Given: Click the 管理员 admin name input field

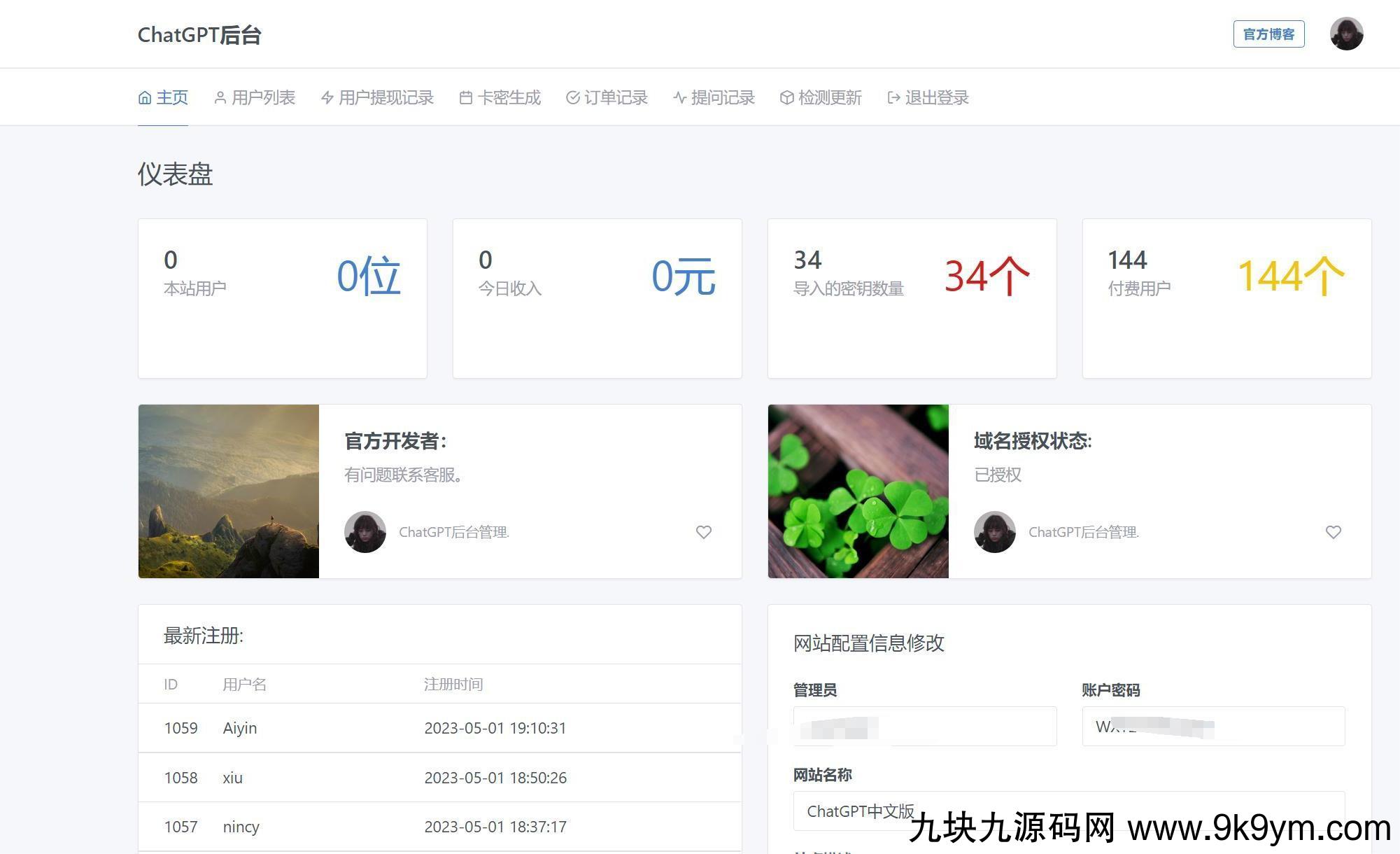Looking at the screenshot, I should (x=924, y=726).
